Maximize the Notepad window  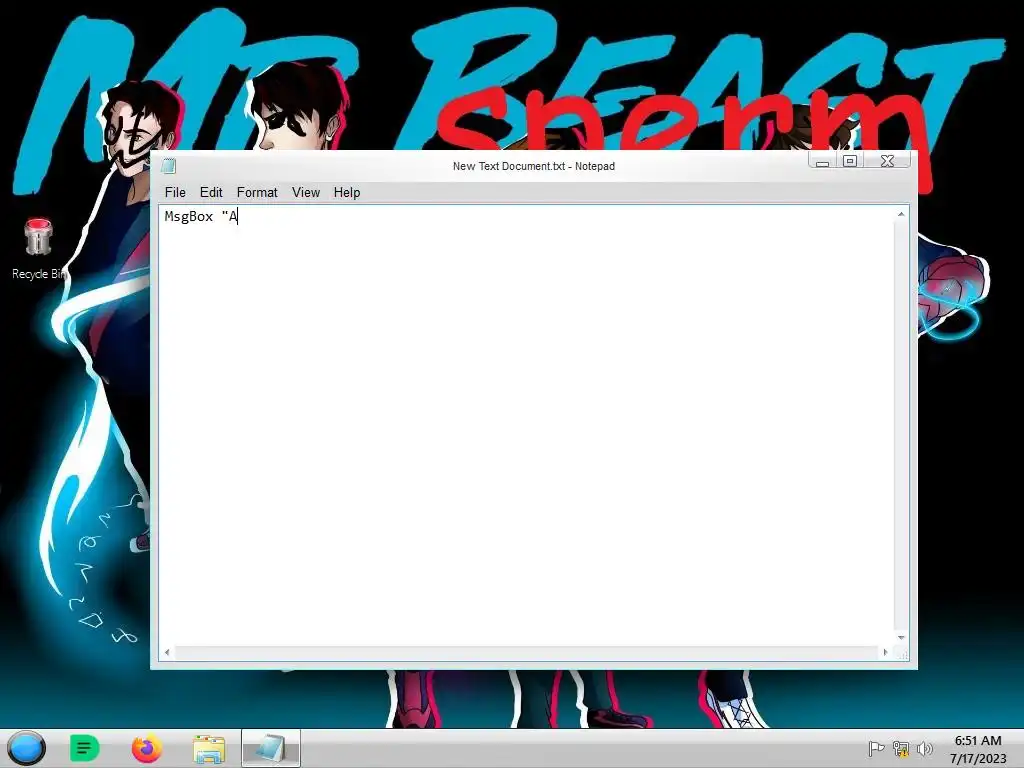850,161
